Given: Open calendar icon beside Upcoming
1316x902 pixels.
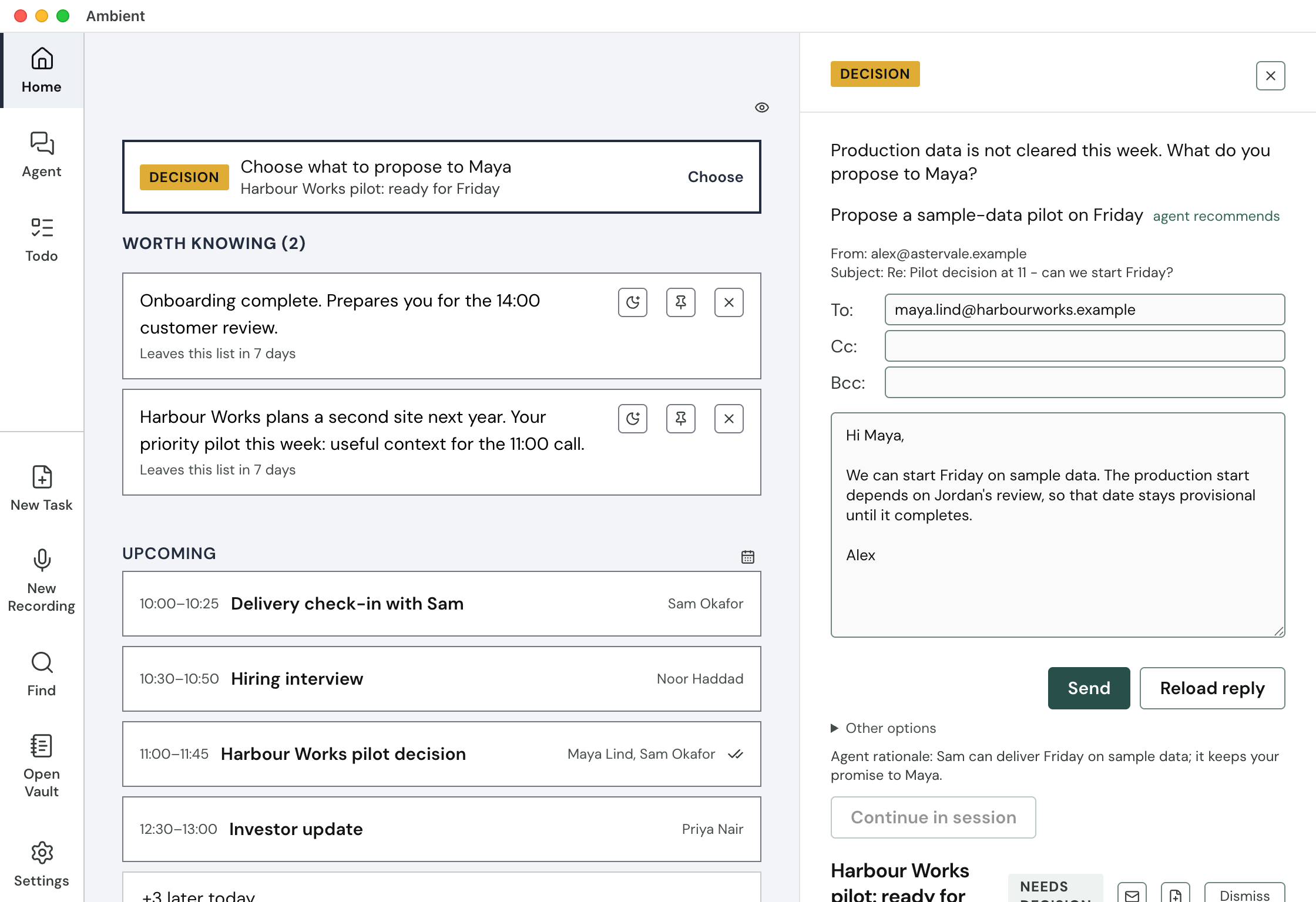Looking at the screenshot, I should pyautogui.click(x=747, y=556).
